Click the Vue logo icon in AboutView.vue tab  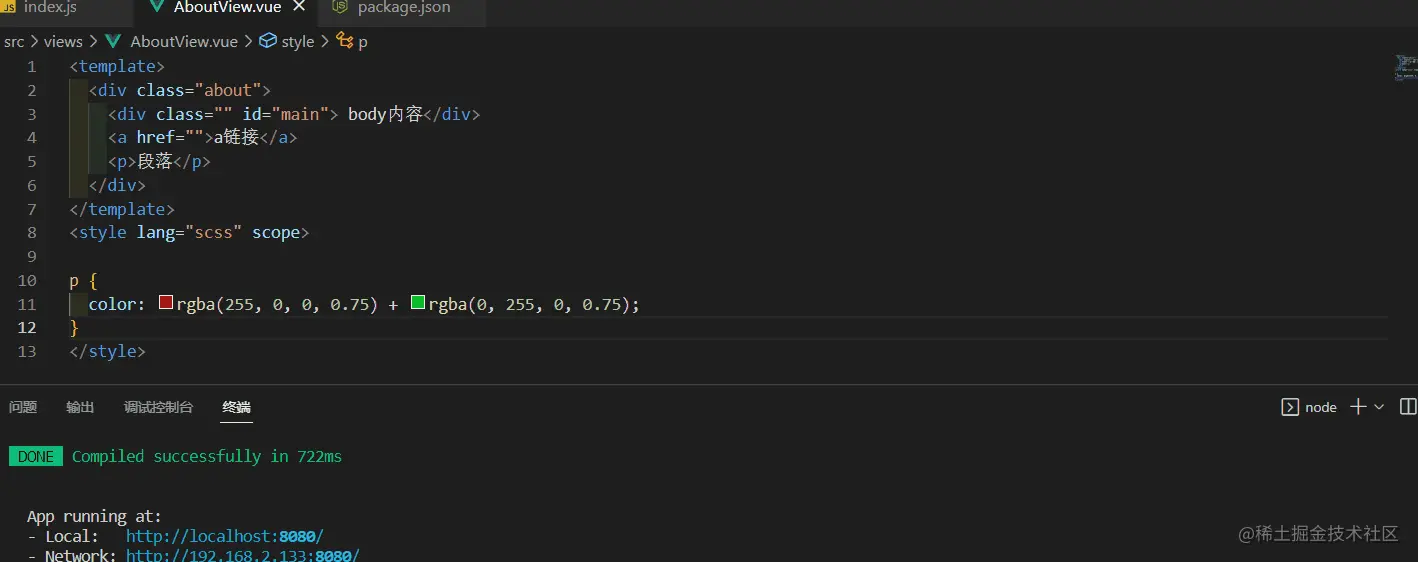pyautogui.click(x=157, y=7)
